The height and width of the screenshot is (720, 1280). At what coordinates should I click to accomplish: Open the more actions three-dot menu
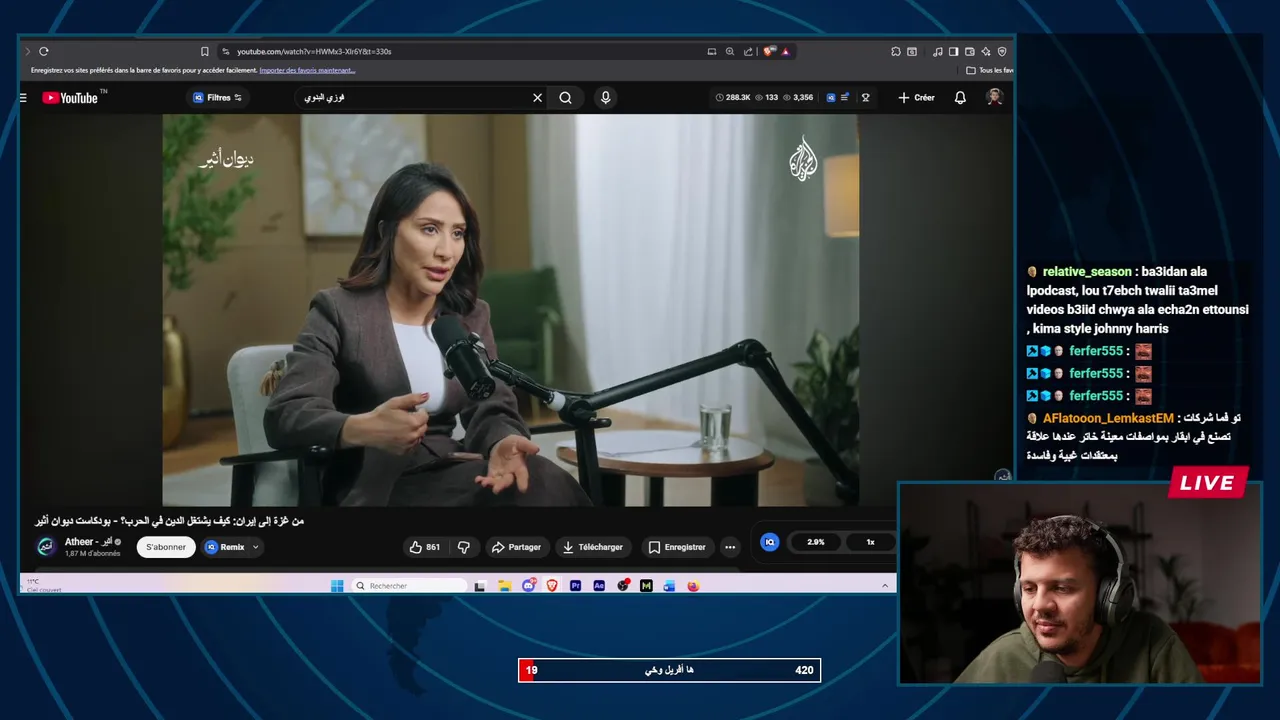(730, 547)
